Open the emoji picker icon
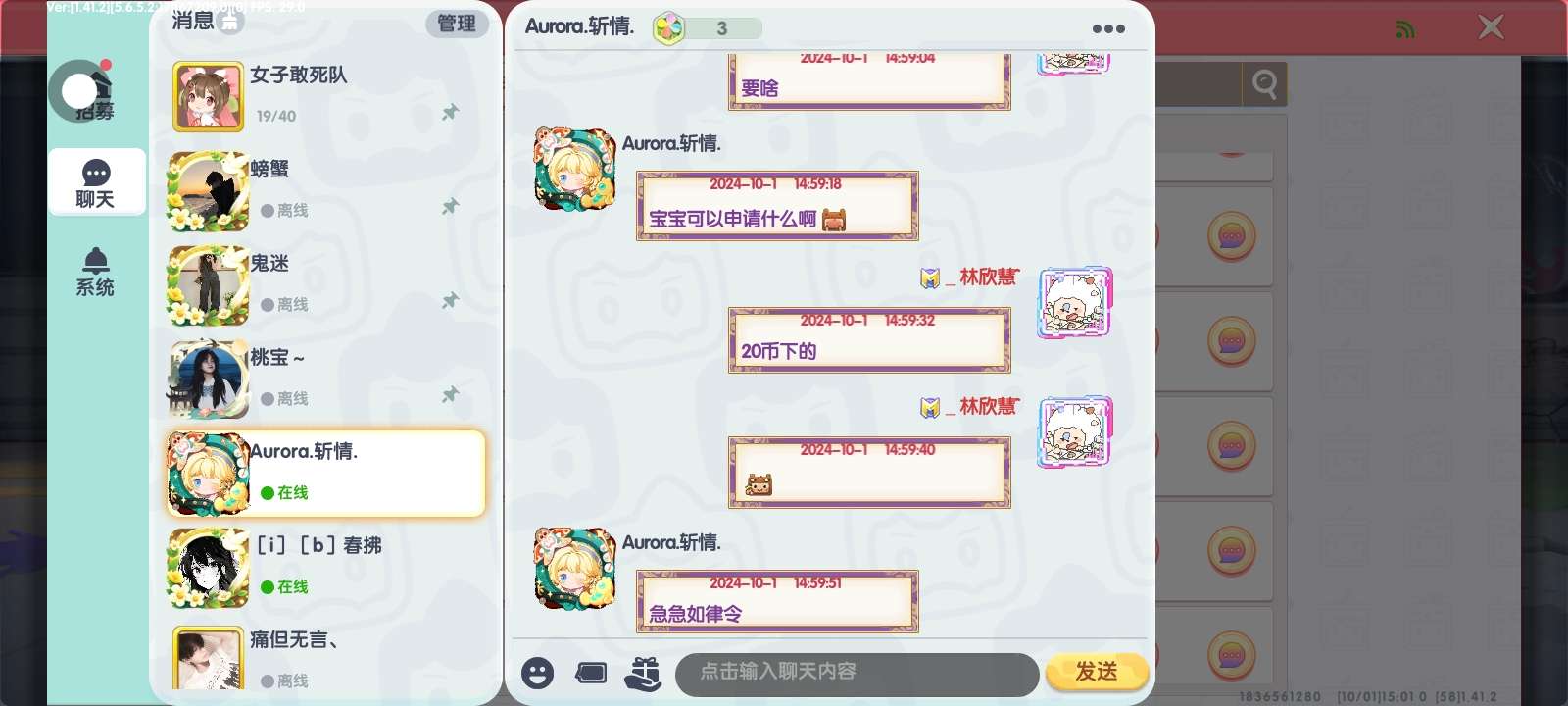Image resolution: width=1568 pixels, height=706 pixels. pyautogui.click(x=537, y=673)
